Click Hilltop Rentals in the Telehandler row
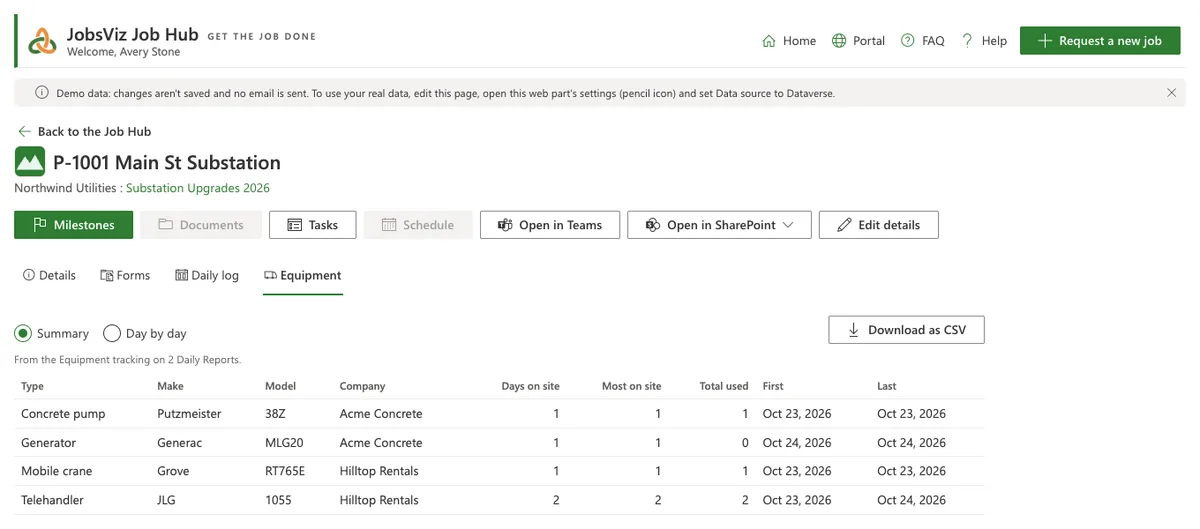1200x529 pixels. [x=379, y=500]
